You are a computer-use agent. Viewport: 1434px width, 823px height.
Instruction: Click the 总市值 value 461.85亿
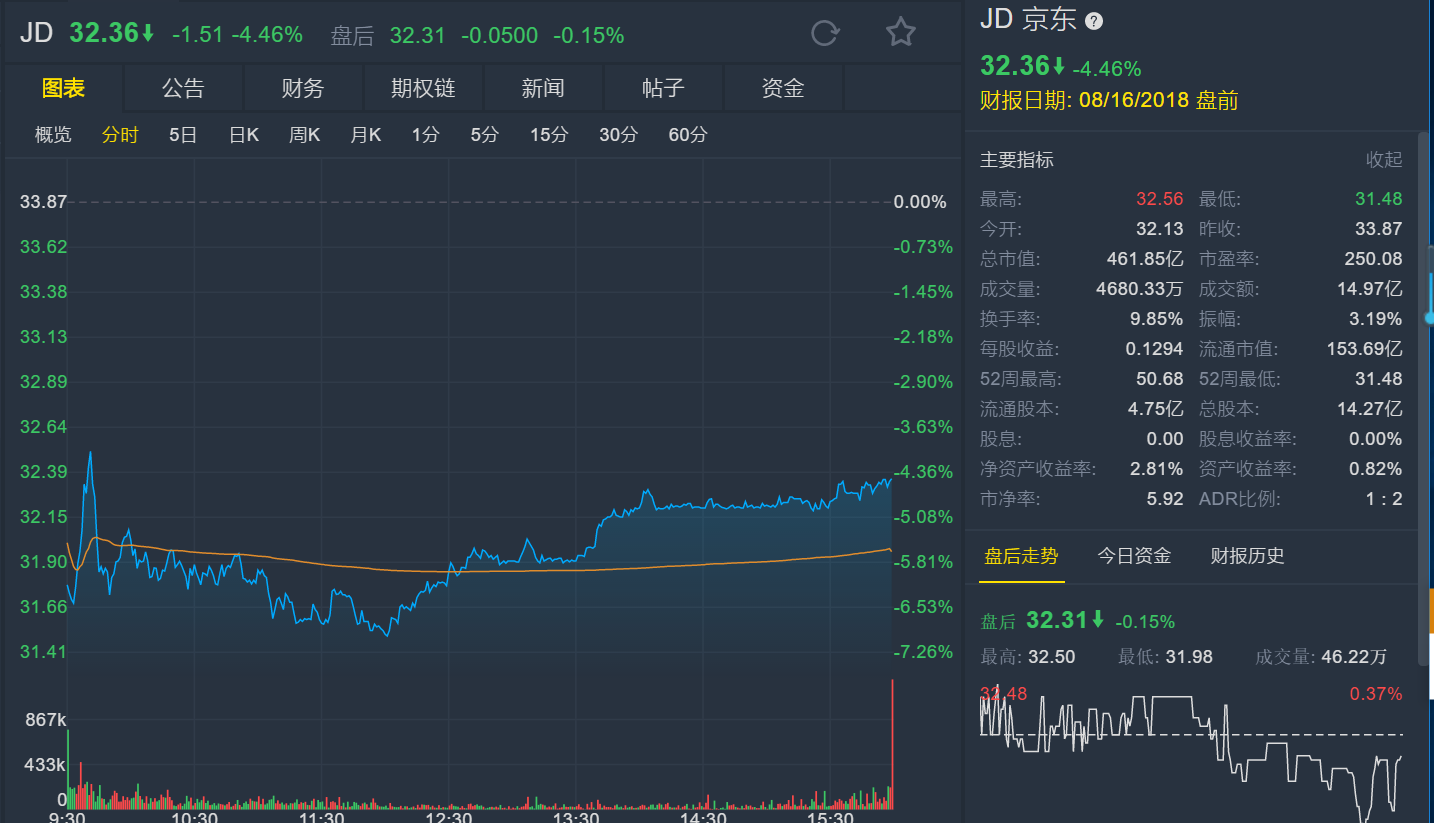pos(1145,259)
